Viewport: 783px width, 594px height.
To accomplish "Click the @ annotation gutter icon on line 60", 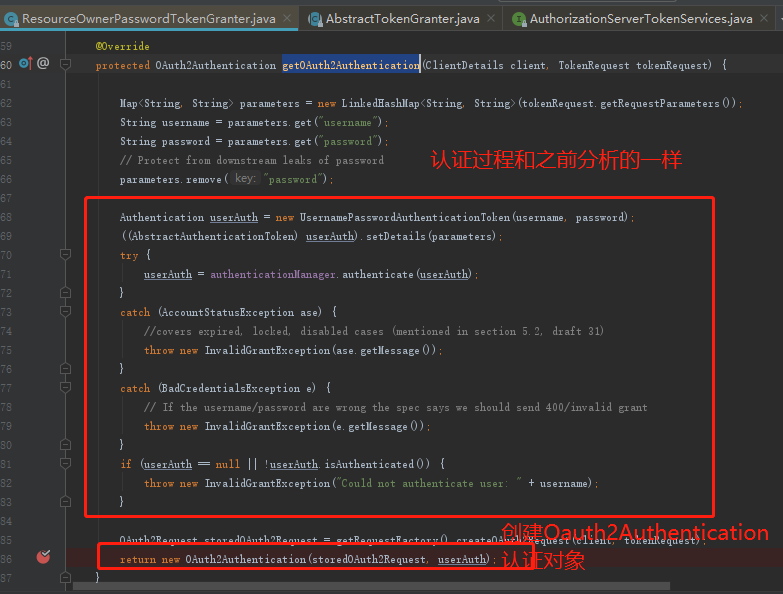I will [43, 63].
